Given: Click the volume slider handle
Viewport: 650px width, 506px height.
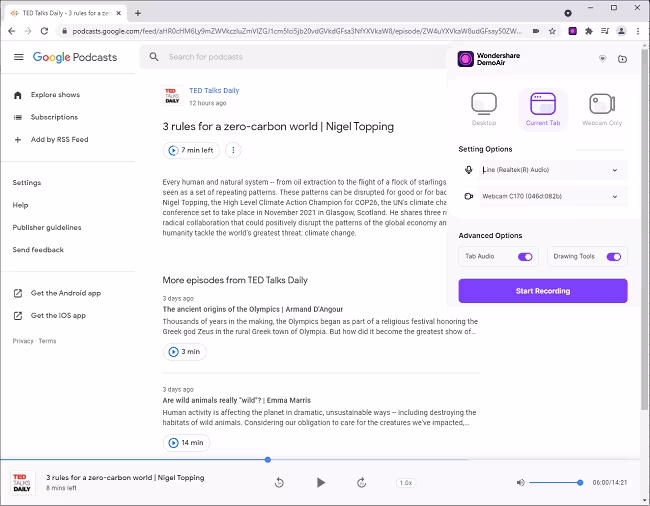Looking at the screenshot, I should [x=580, y=483].
